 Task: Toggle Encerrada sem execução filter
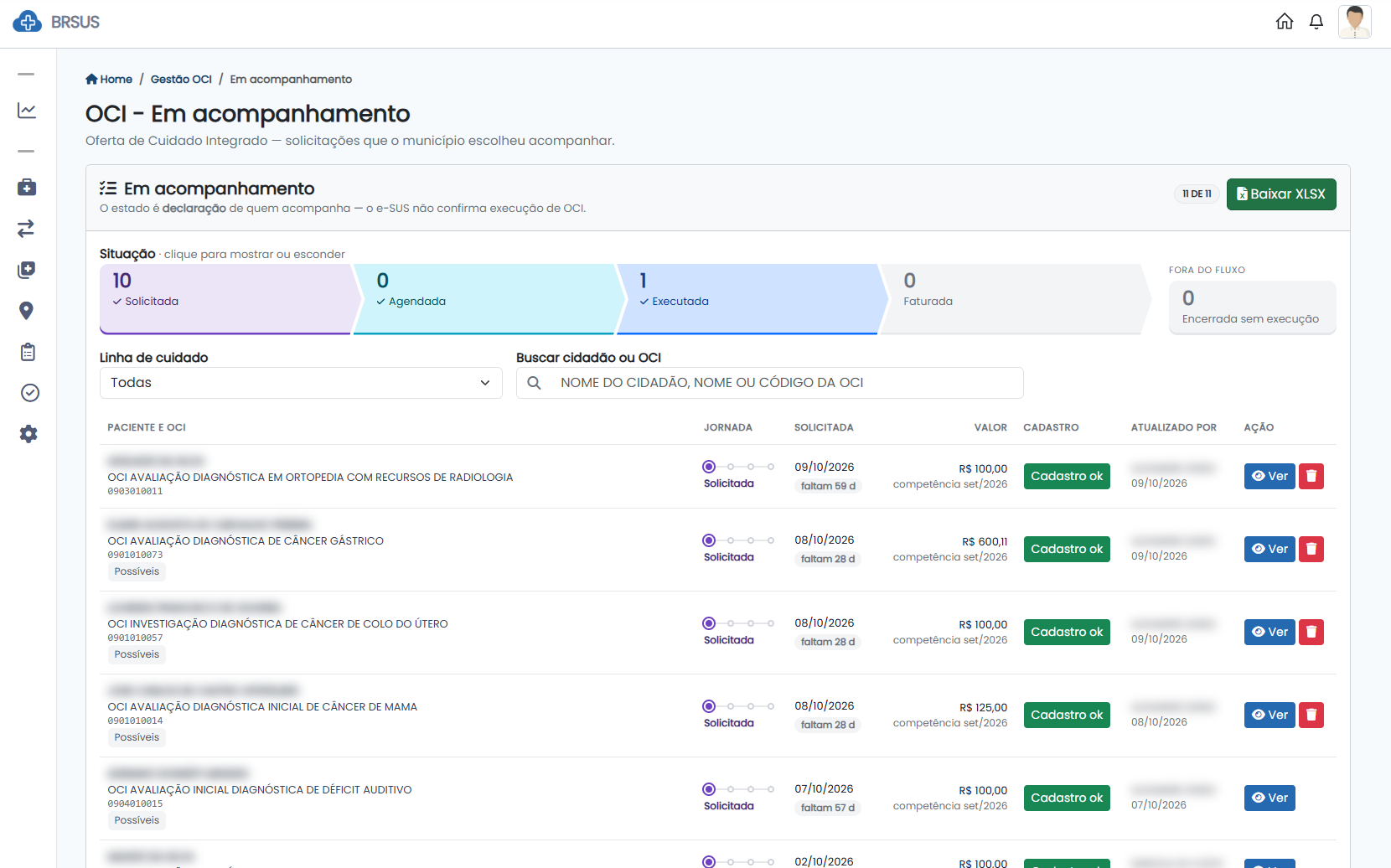[x=1252, y=307]
